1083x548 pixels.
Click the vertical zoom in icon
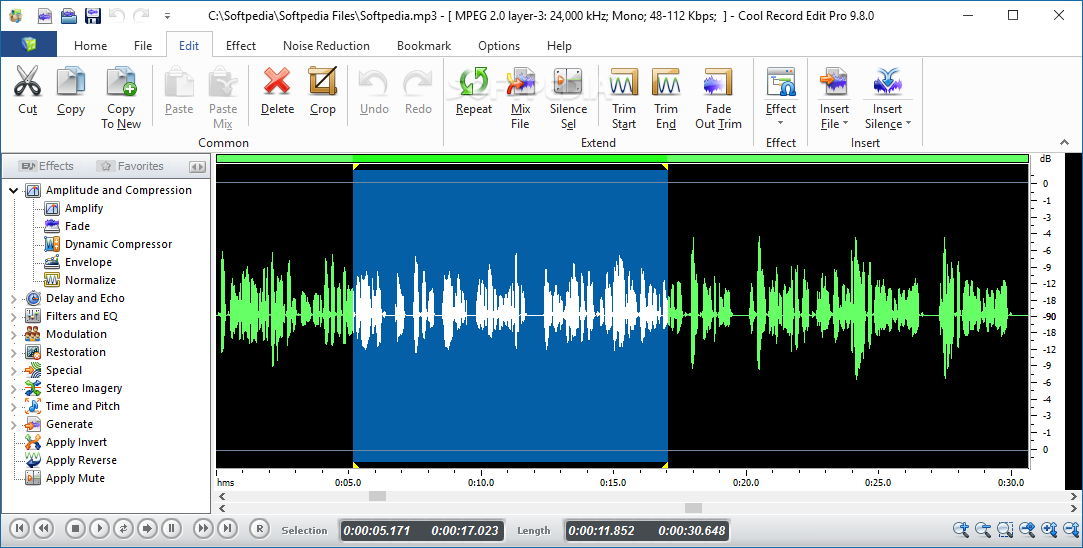(x=1049, y=530)
